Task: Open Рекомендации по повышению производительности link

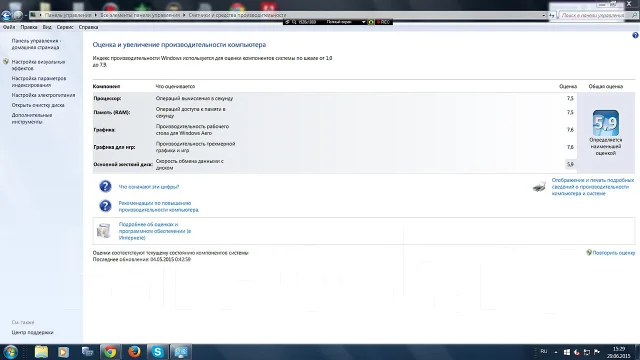Action: [158, 207]
